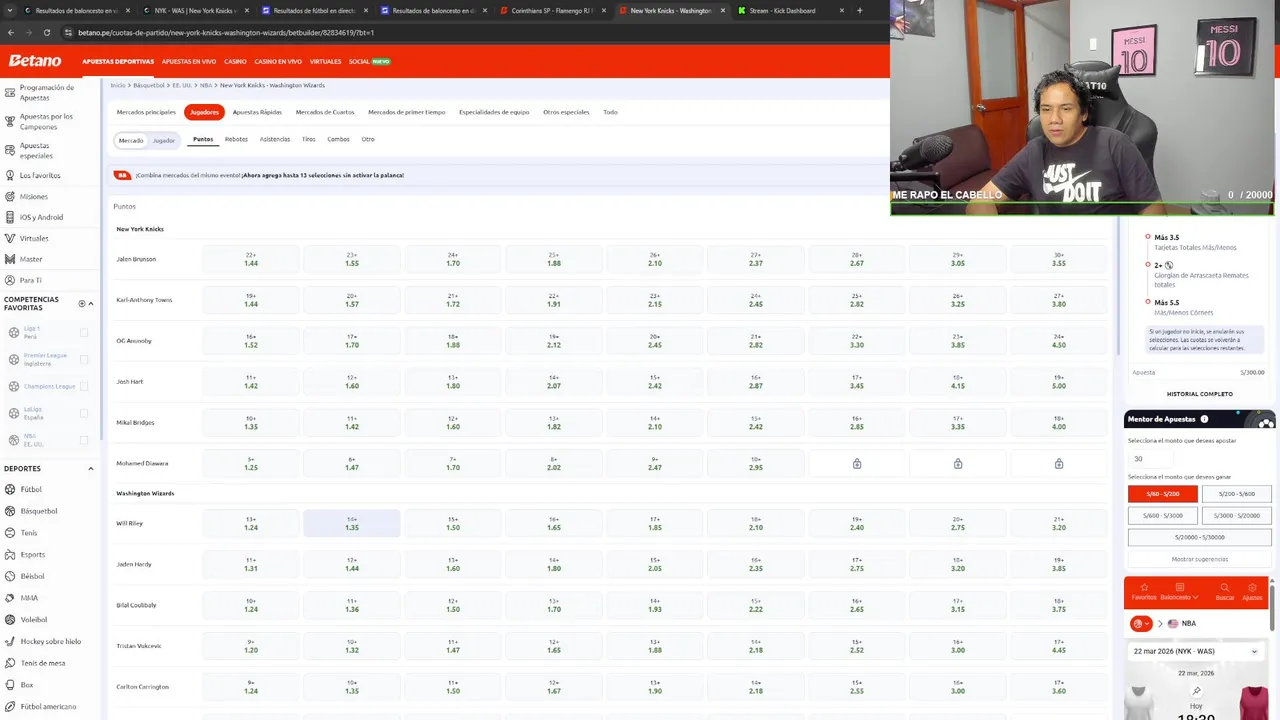Click the bet amount field showing 30
The width and height of the screenshot is (1280, 720).
coord(1150,459)
